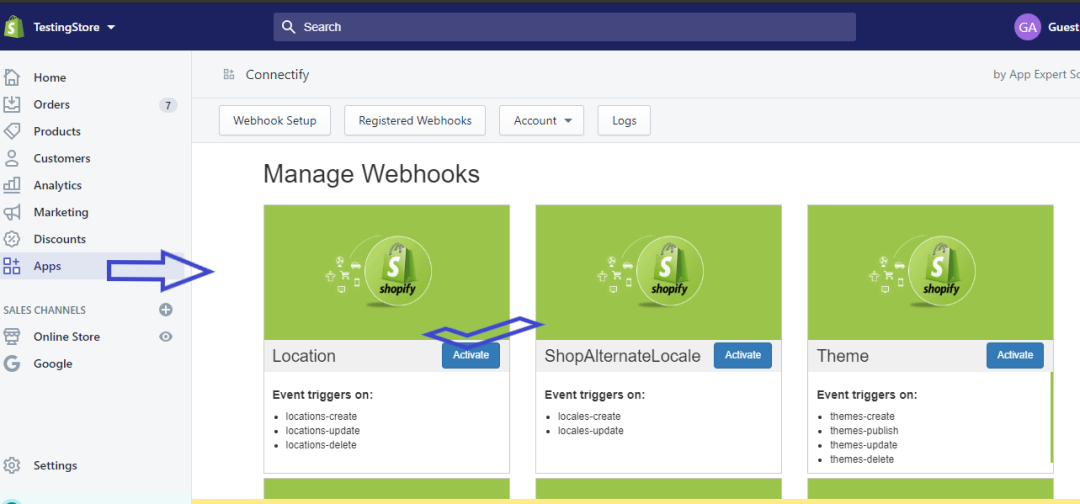Click the Apps grid icon
Viewport: 1080px width, 504px height.
(x=12, y=266)
